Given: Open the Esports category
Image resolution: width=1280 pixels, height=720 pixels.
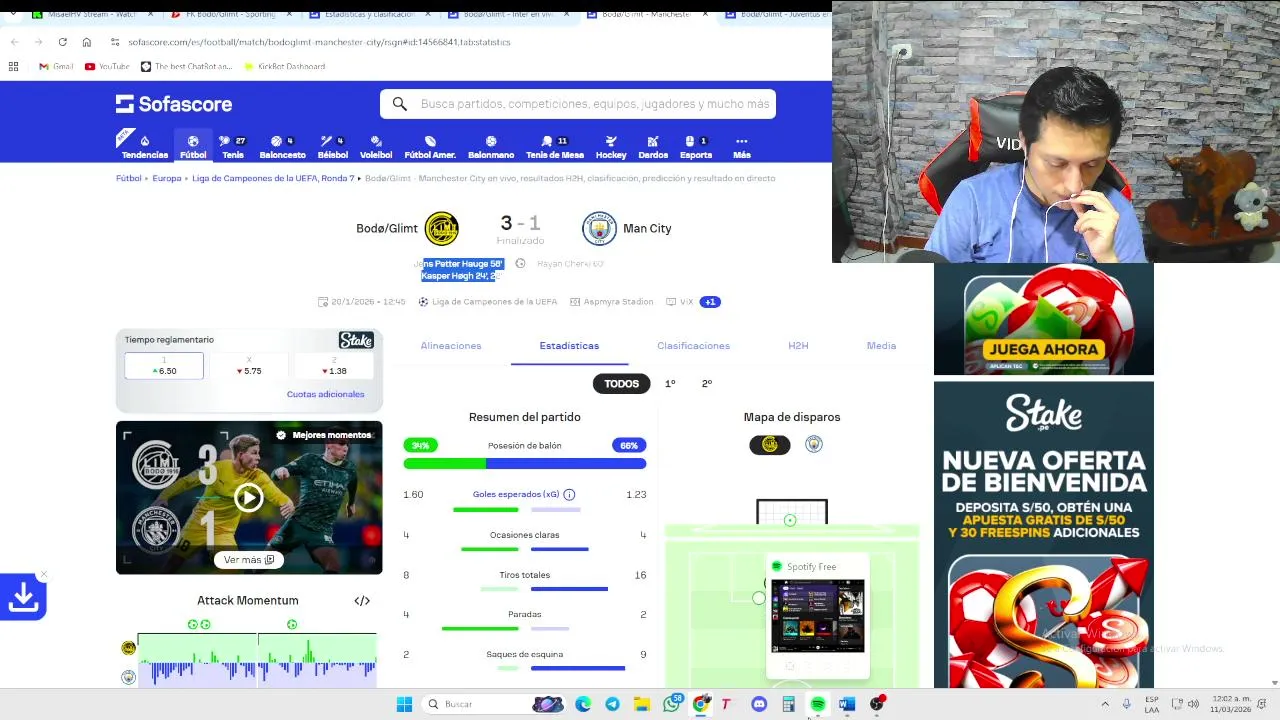Looking at the screenshot, I should click(x=696, y=147).
